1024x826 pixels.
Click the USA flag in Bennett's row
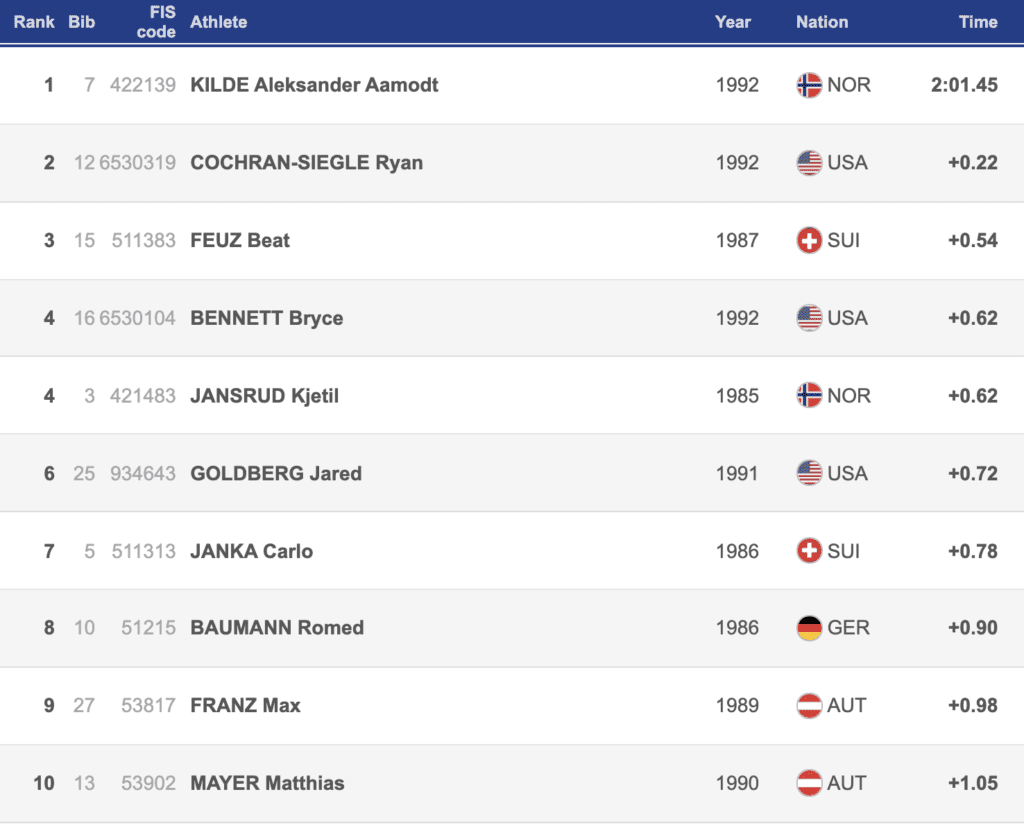click(809, 318)
